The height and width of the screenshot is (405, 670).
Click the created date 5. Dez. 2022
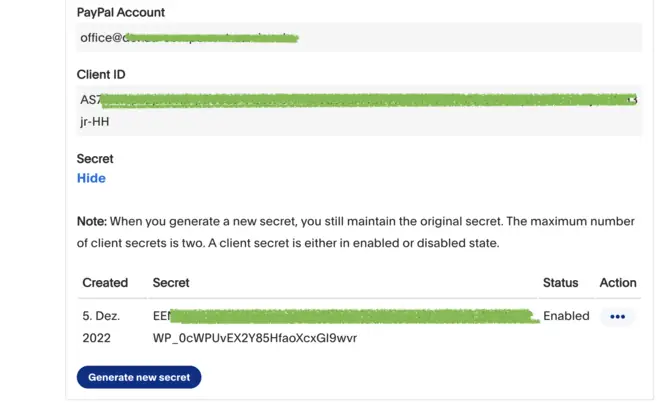[x=101, y=327]
